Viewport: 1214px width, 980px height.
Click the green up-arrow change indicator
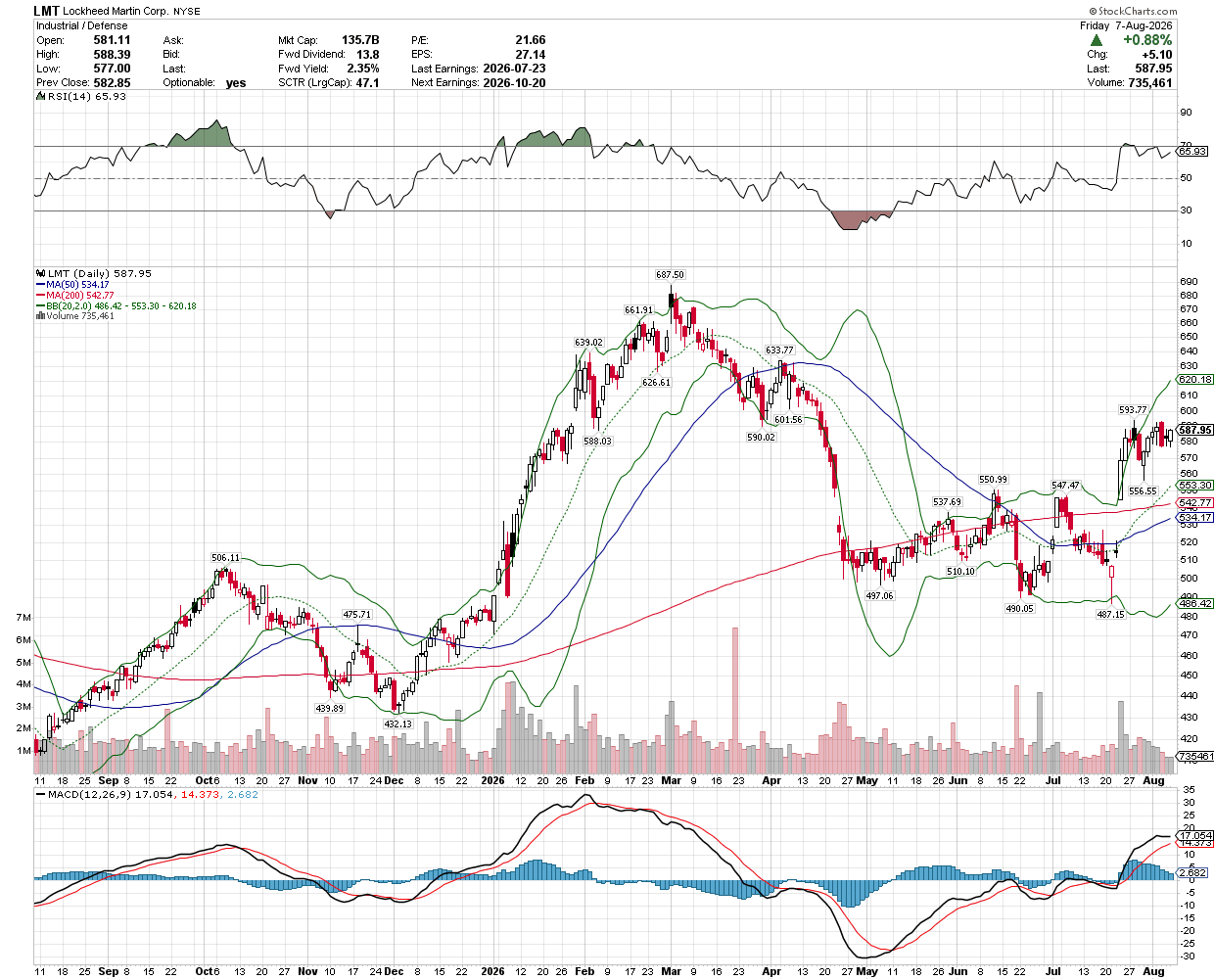[x=1097, y=40]
